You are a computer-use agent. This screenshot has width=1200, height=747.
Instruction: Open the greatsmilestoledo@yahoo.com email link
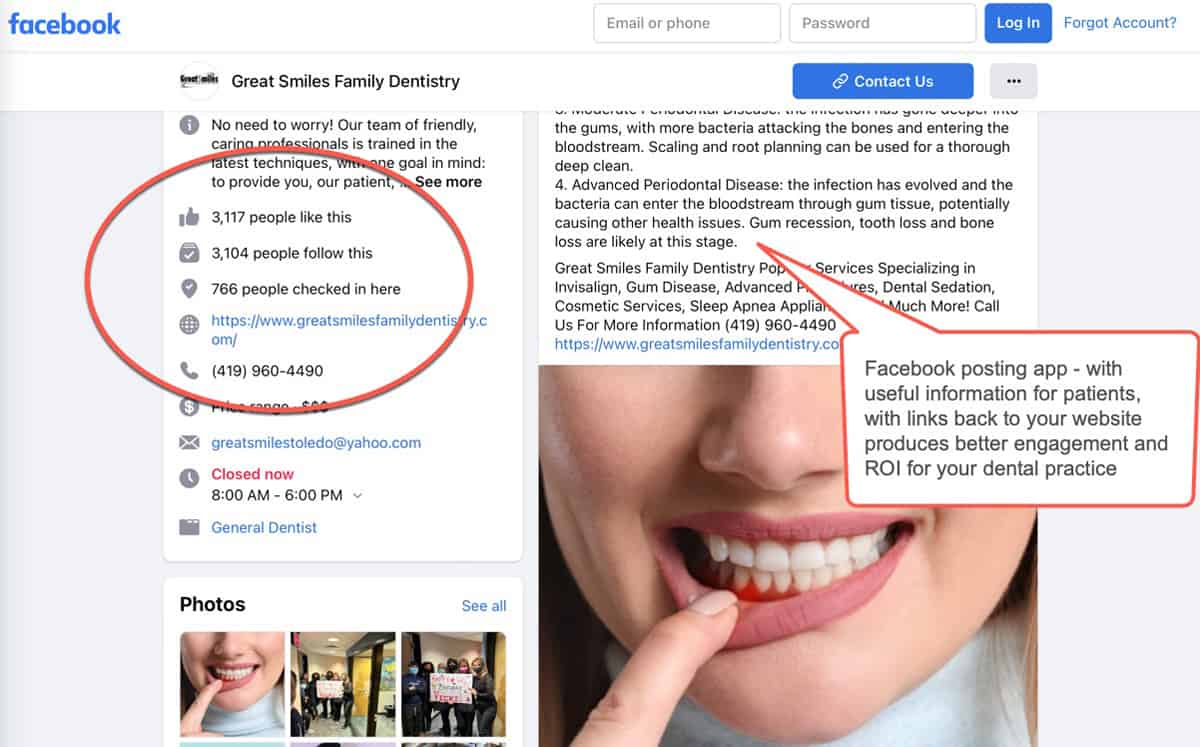click(316, 442)
